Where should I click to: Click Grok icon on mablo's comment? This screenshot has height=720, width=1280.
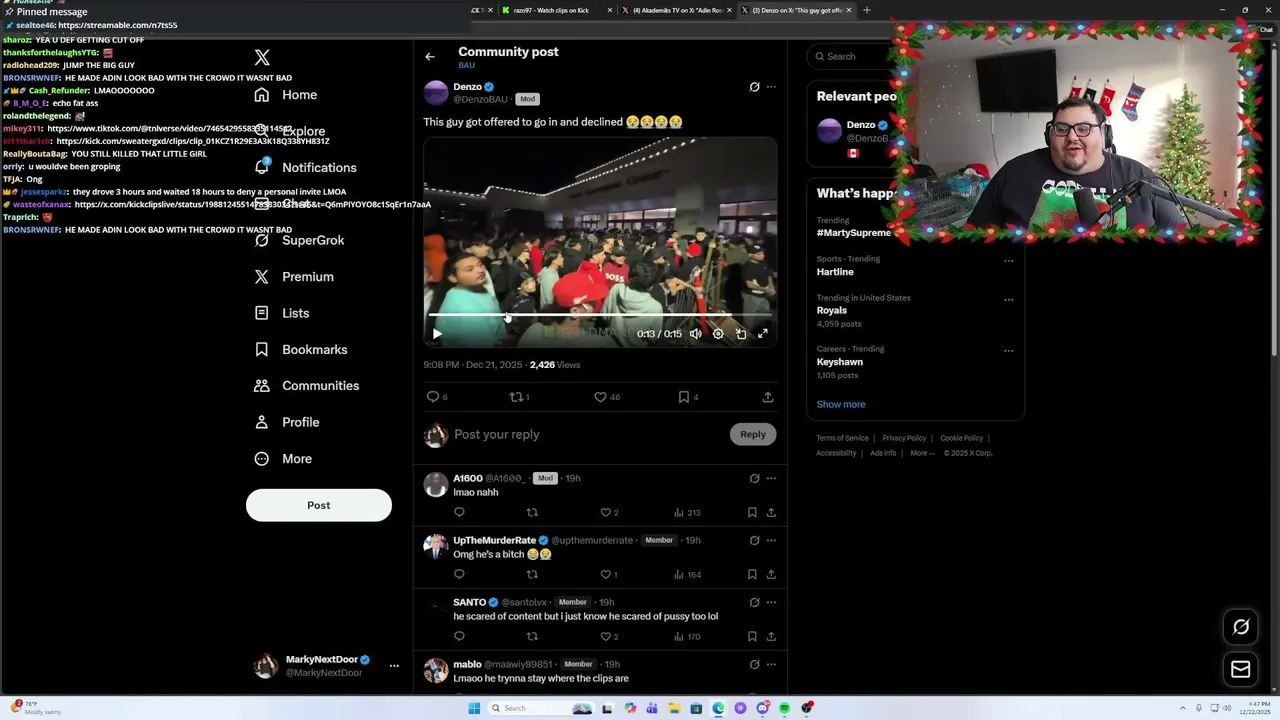[754, 665]
